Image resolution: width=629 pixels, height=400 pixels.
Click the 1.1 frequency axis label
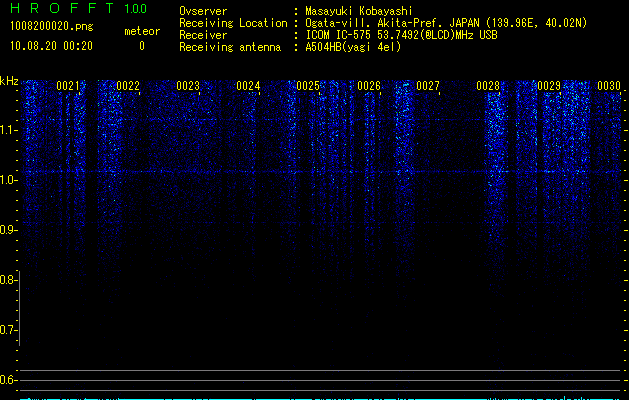(x=8, y=130)
